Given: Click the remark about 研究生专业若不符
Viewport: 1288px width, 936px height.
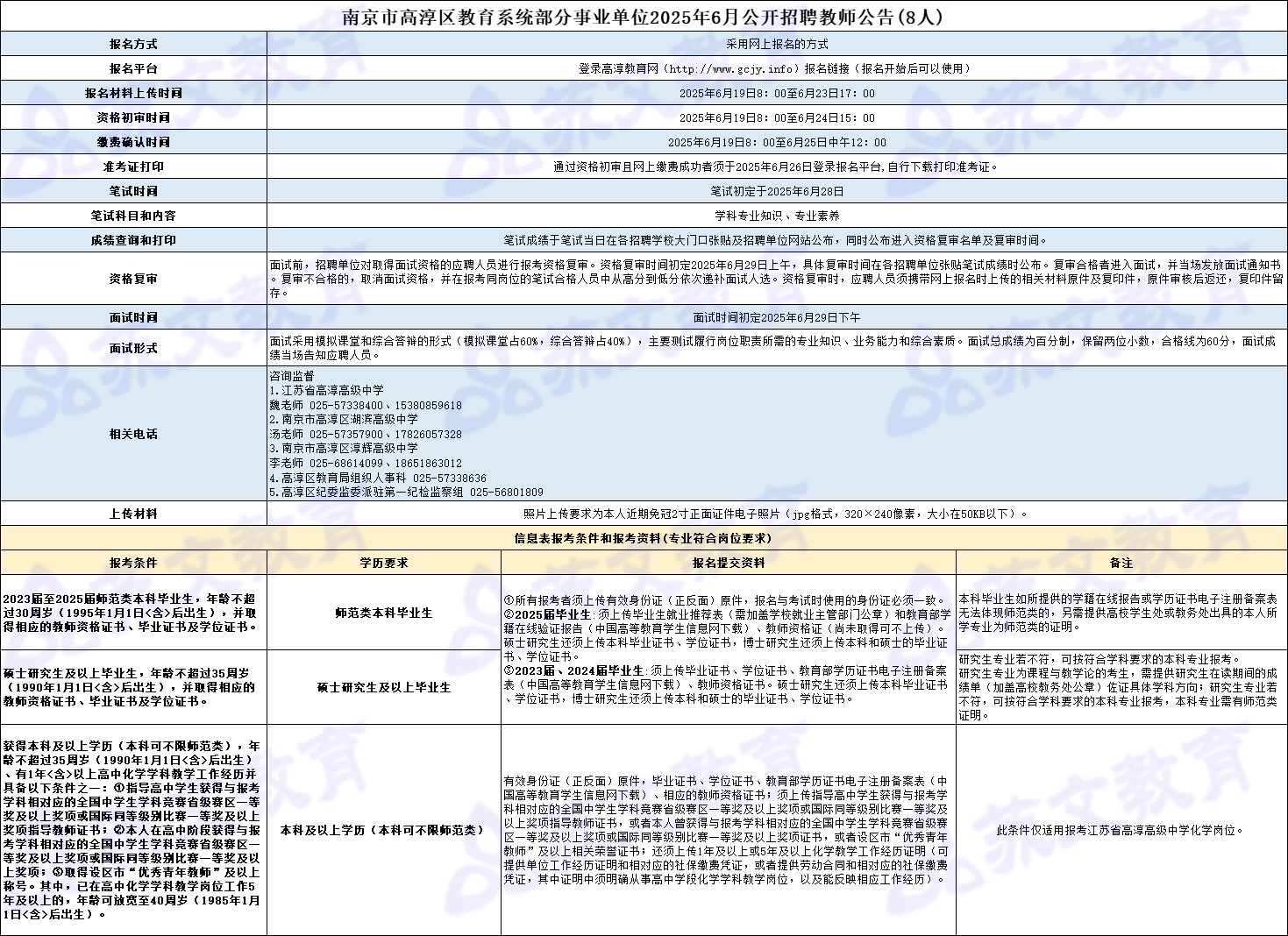Looking at the screenshot, I should click(x=1121, y=687).
